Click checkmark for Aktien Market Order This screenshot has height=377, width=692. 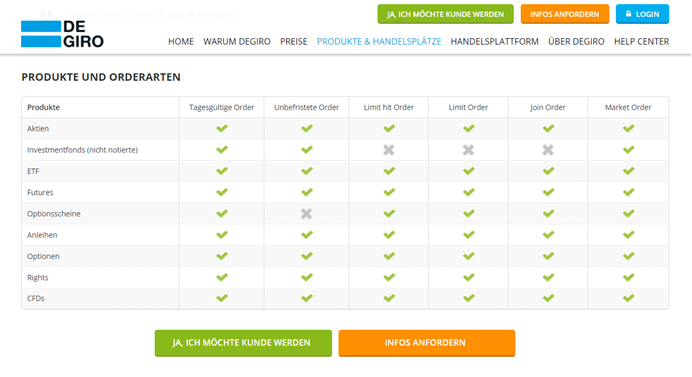628,128
